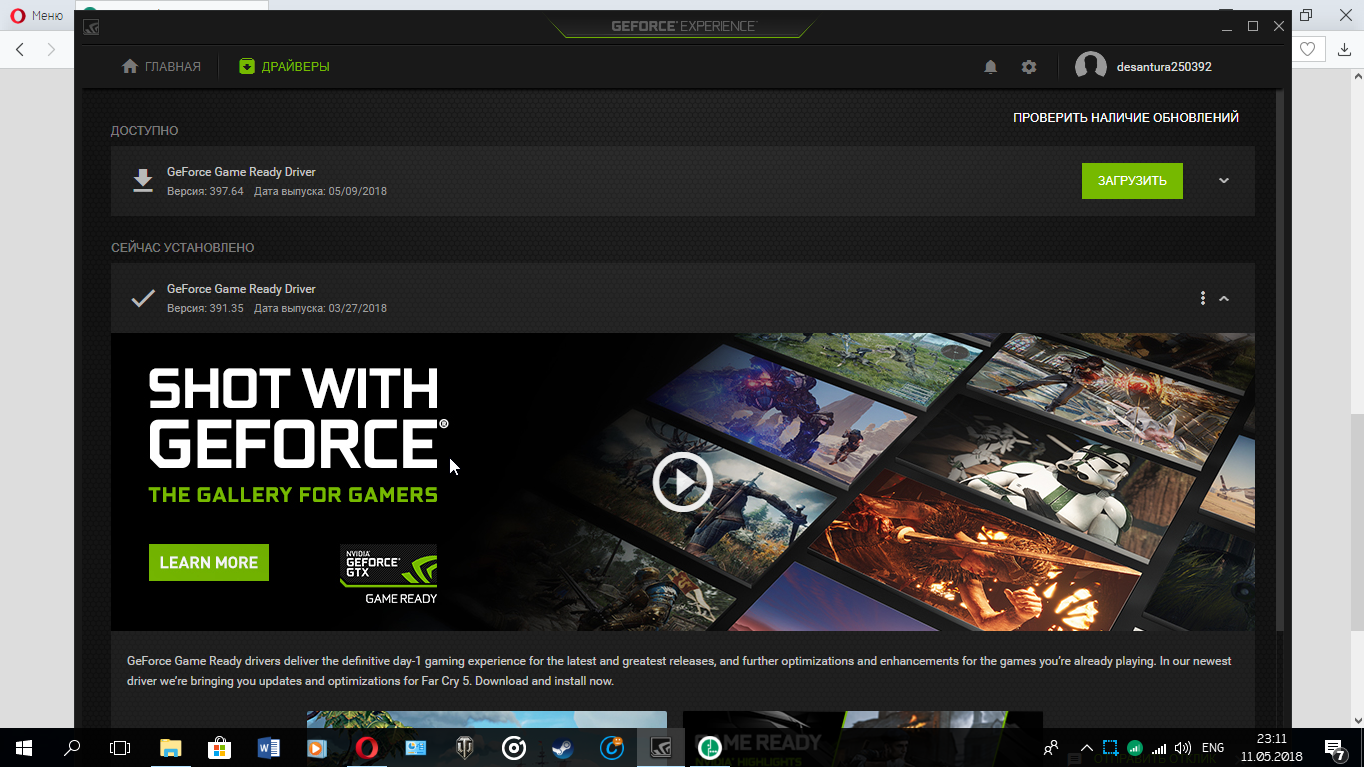Screen dimensions: 1364x767
Task: Click NVIDIA logo in title bar
Action: point(91,27)
